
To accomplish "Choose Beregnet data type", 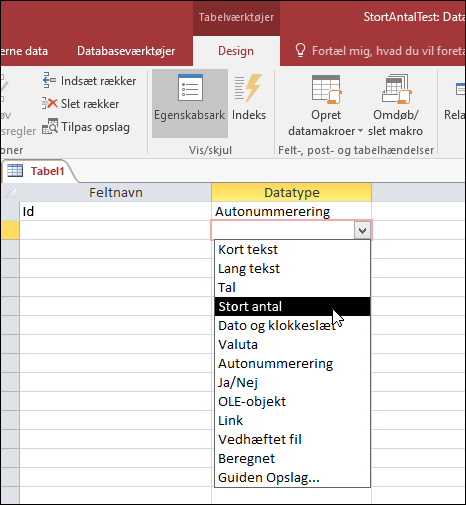I will click(x=292, y=458).
